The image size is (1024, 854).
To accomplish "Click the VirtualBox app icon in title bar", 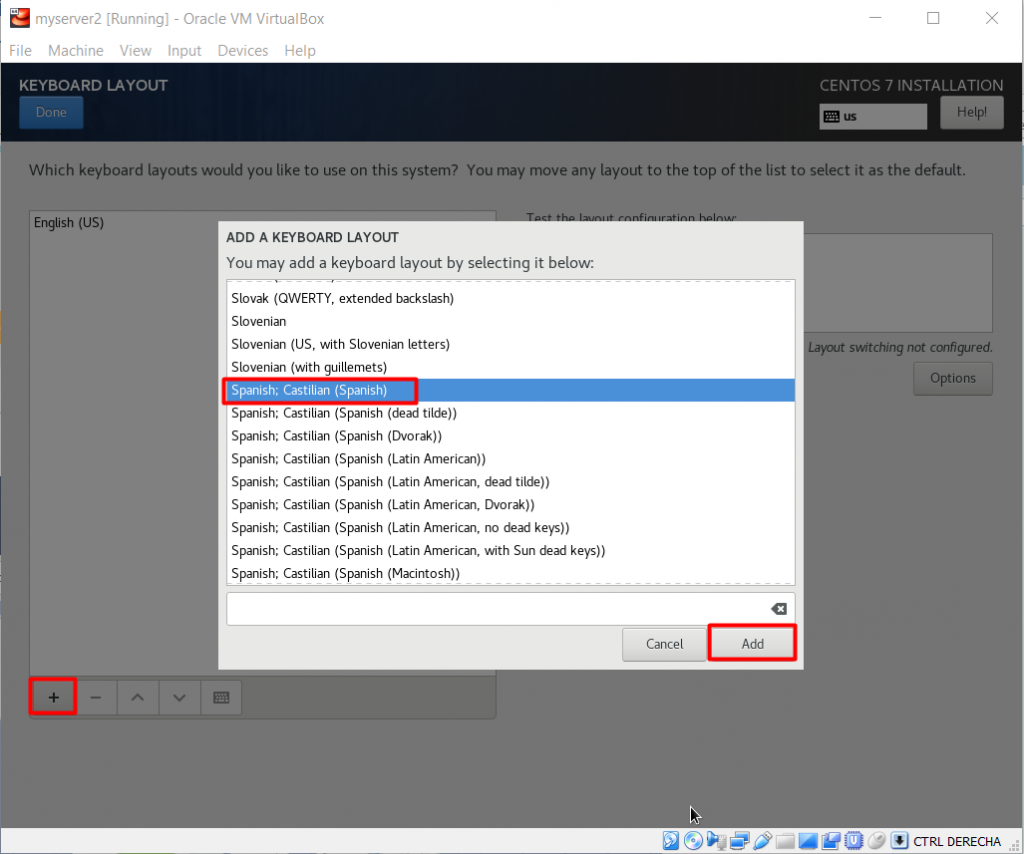I will (x=20, y=18).
